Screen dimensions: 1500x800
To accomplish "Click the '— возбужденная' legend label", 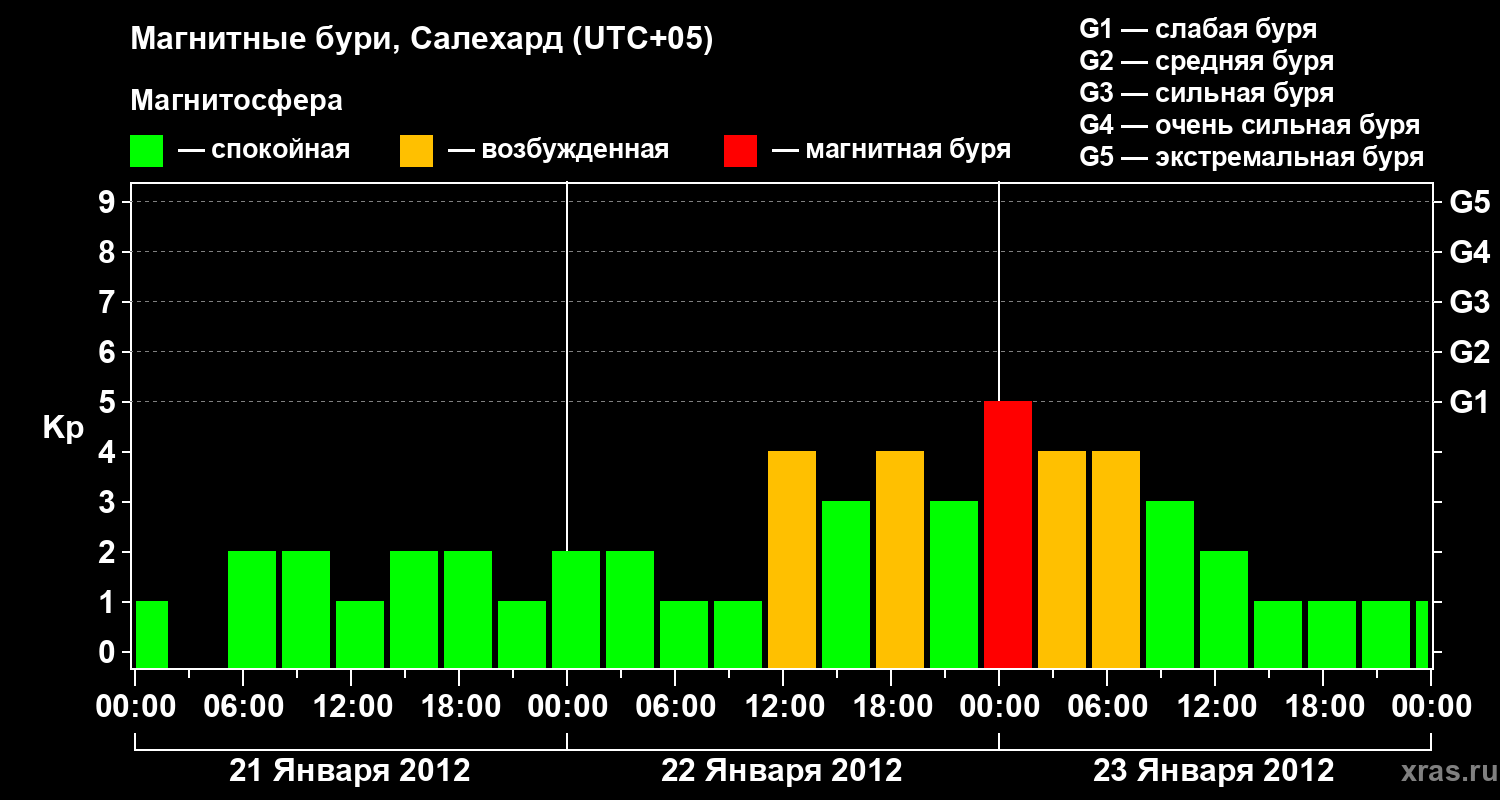I will (558, 150).
